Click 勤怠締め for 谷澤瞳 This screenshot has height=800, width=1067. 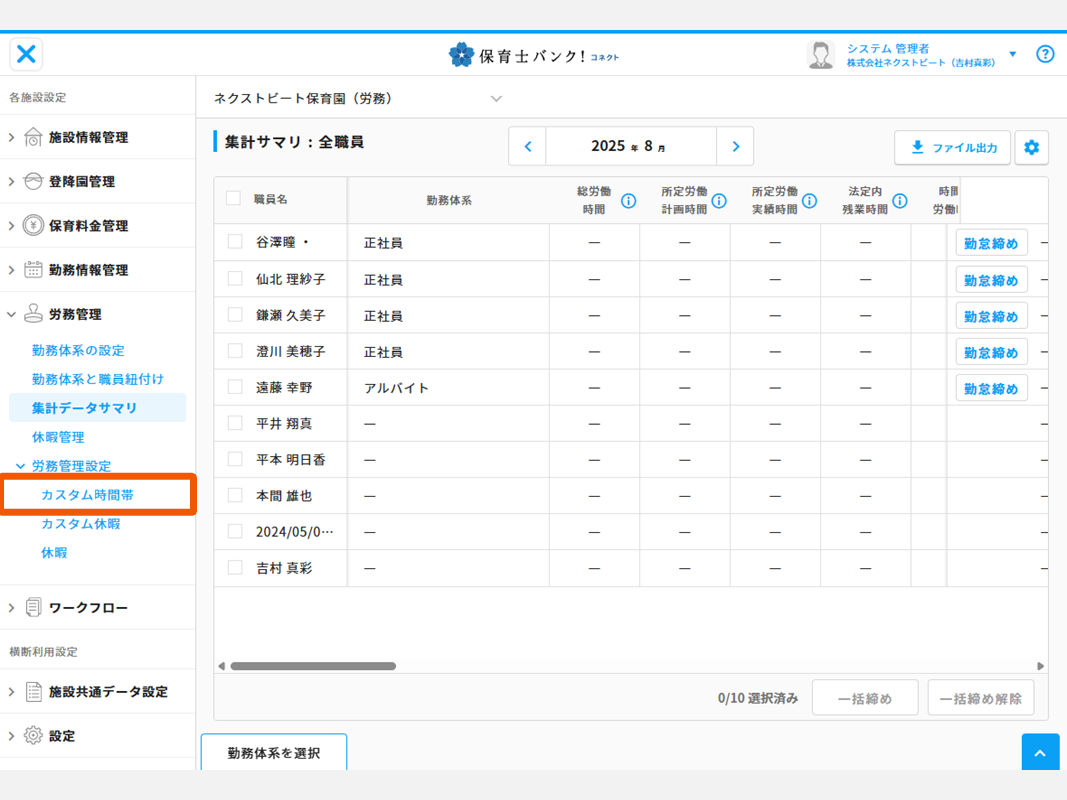(991, 243)
